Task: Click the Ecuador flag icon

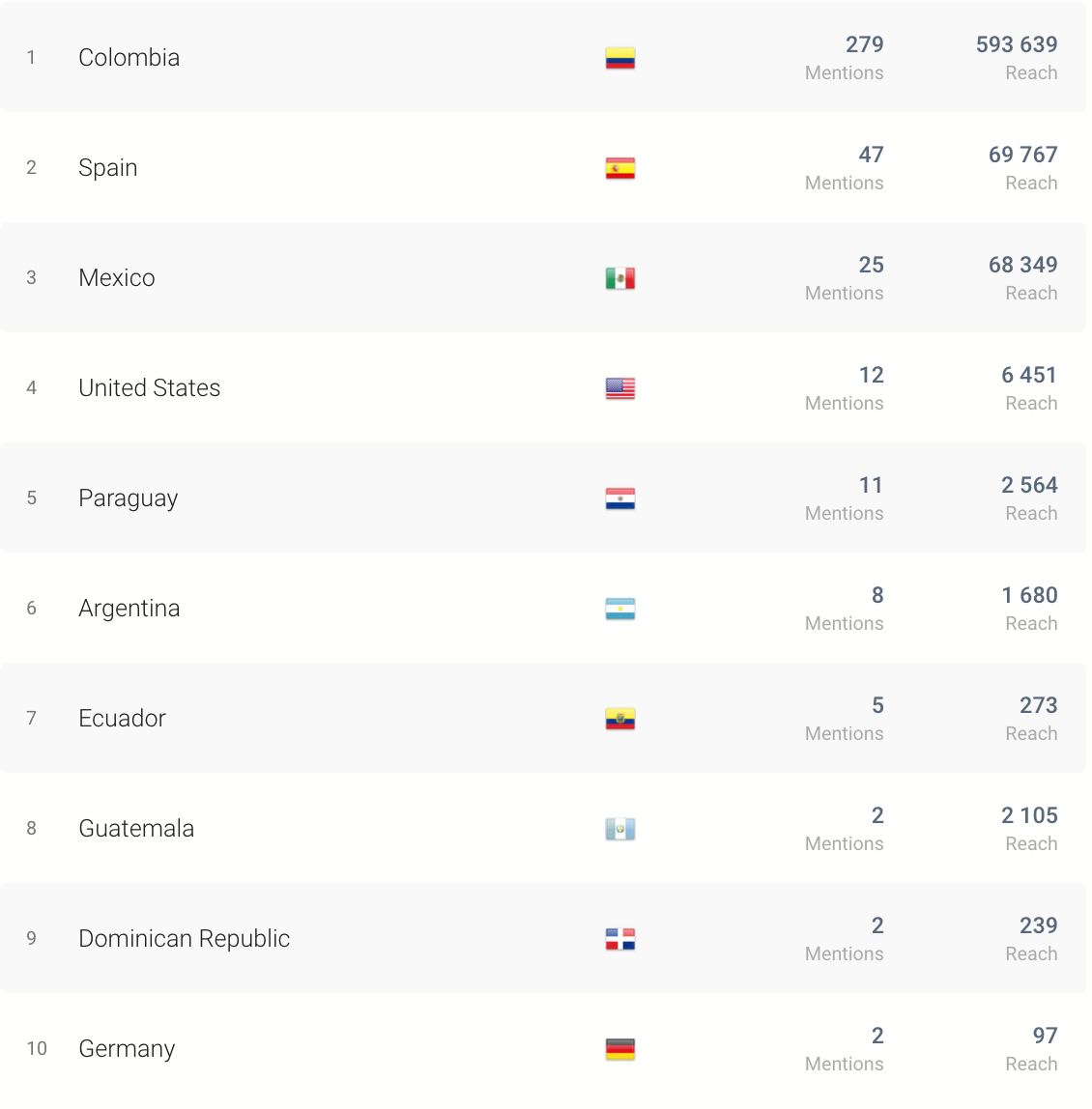Action: pos(620,719)
